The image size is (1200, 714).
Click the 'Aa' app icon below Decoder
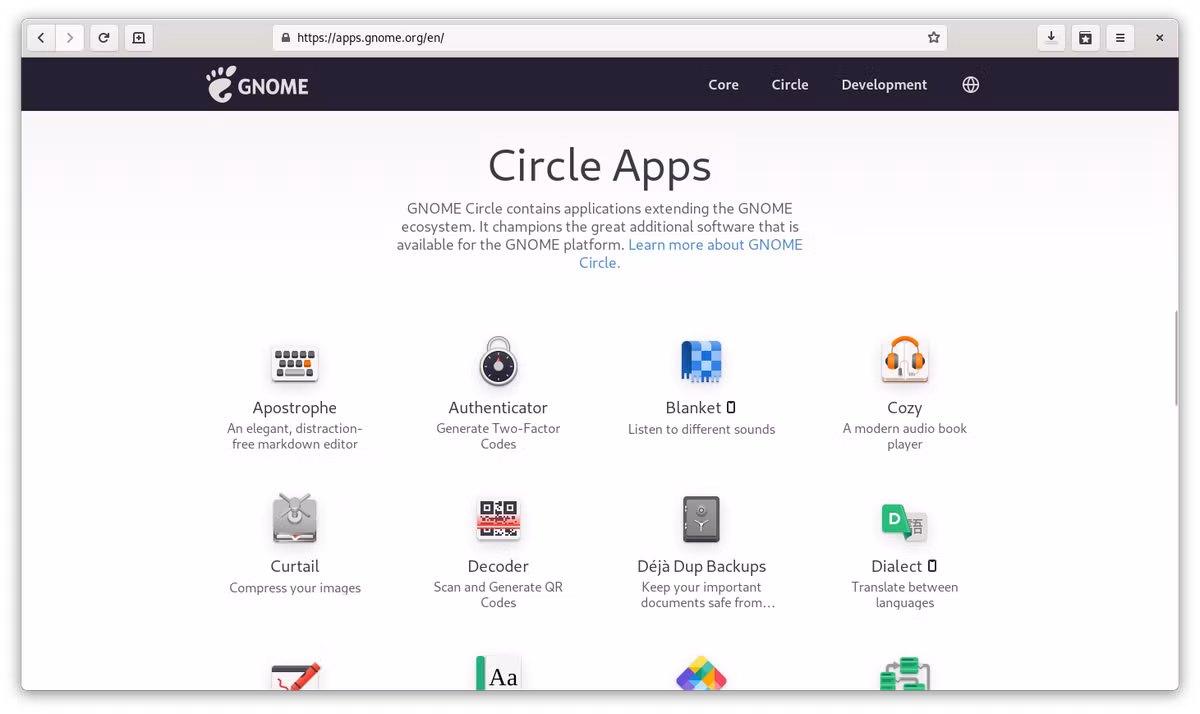pos(498,673)
